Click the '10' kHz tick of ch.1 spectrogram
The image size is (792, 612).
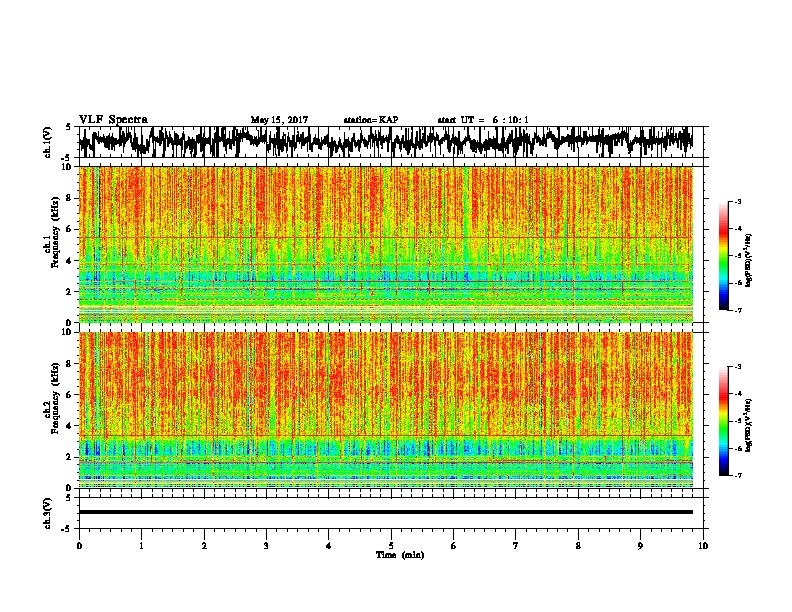coord(68,167)
